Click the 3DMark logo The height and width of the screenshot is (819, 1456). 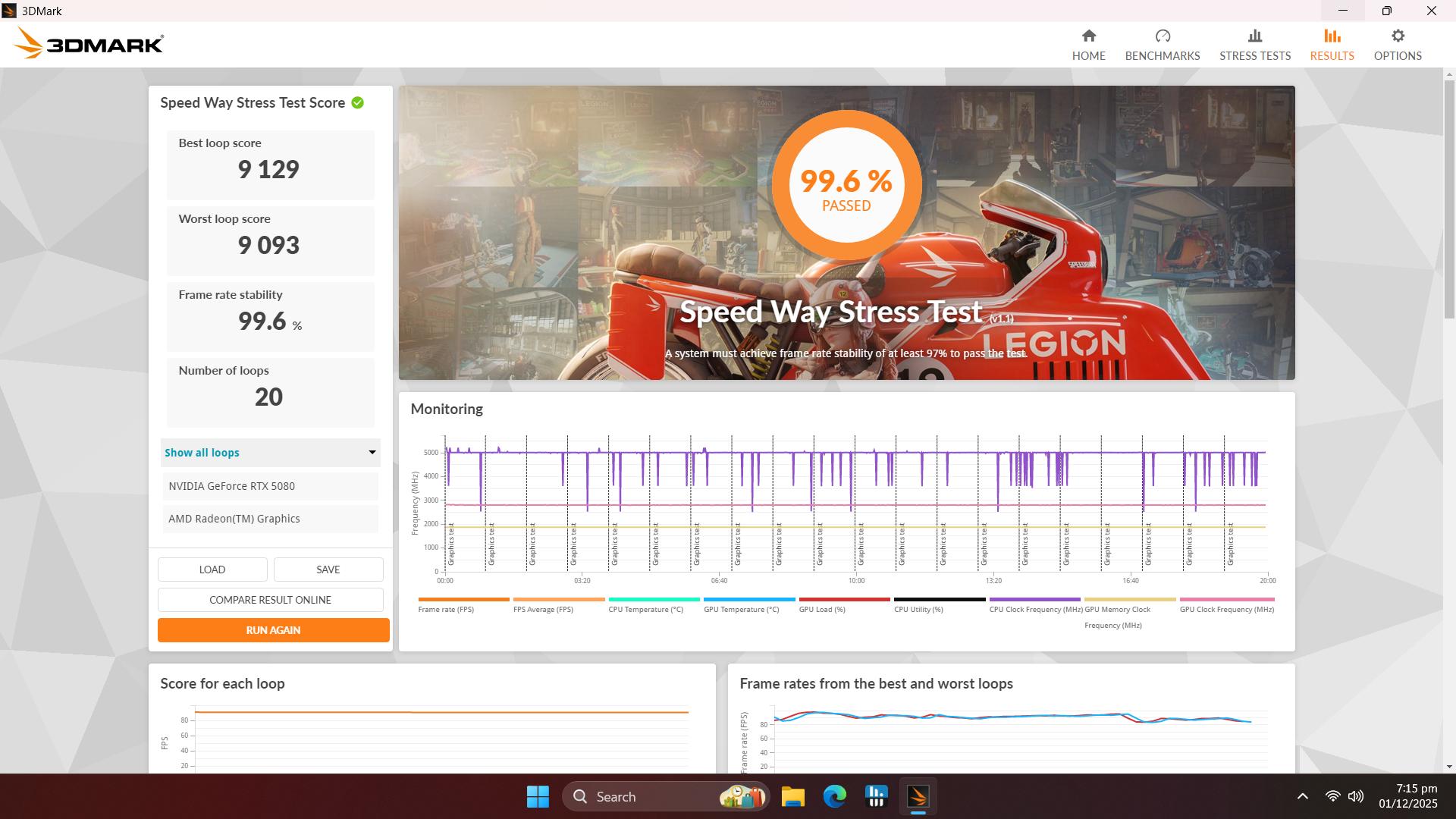click(x=89, y=44)
